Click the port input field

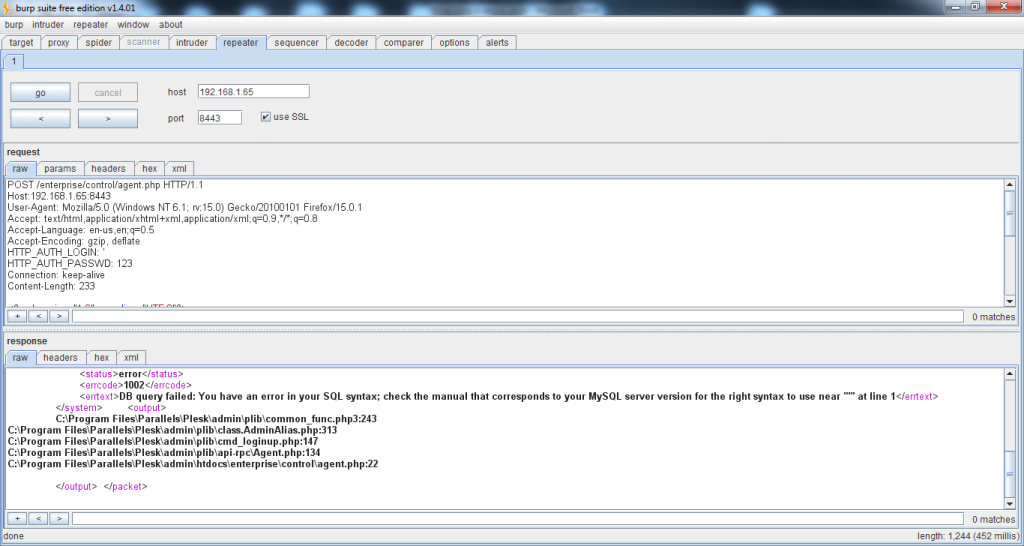pos(220,118)
